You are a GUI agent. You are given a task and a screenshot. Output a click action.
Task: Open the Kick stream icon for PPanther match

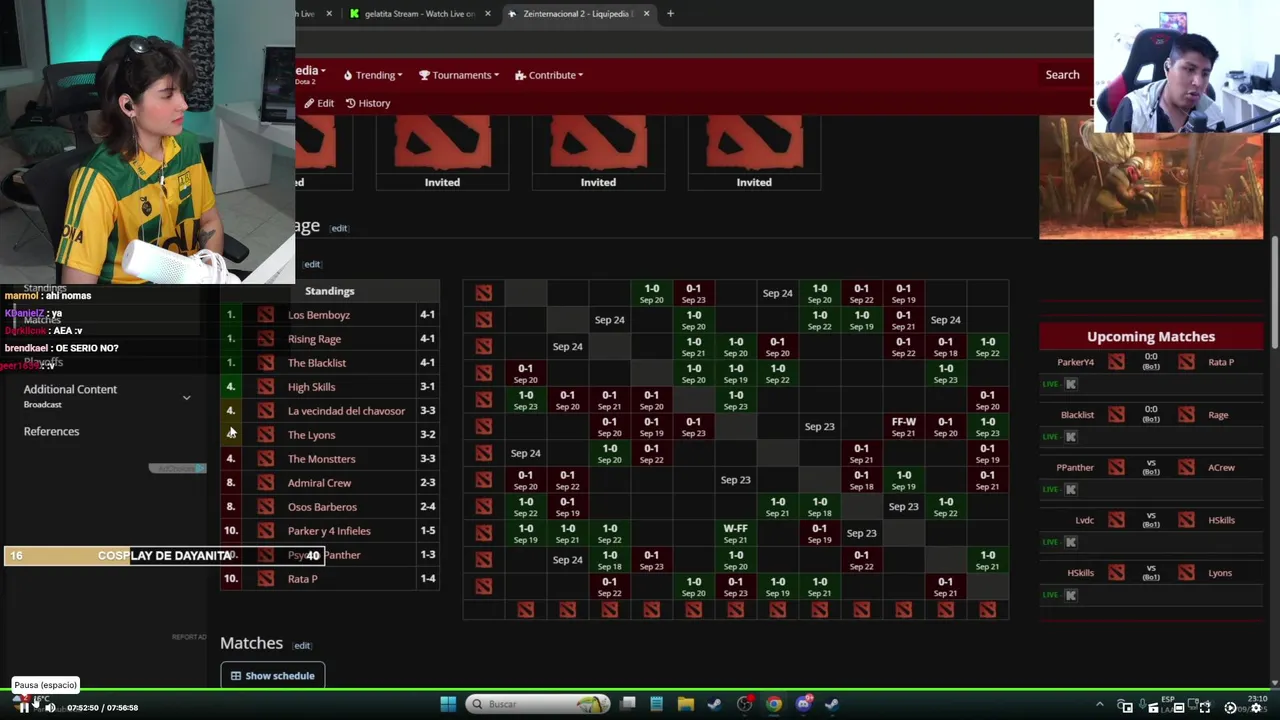[x=1071, y=489]
